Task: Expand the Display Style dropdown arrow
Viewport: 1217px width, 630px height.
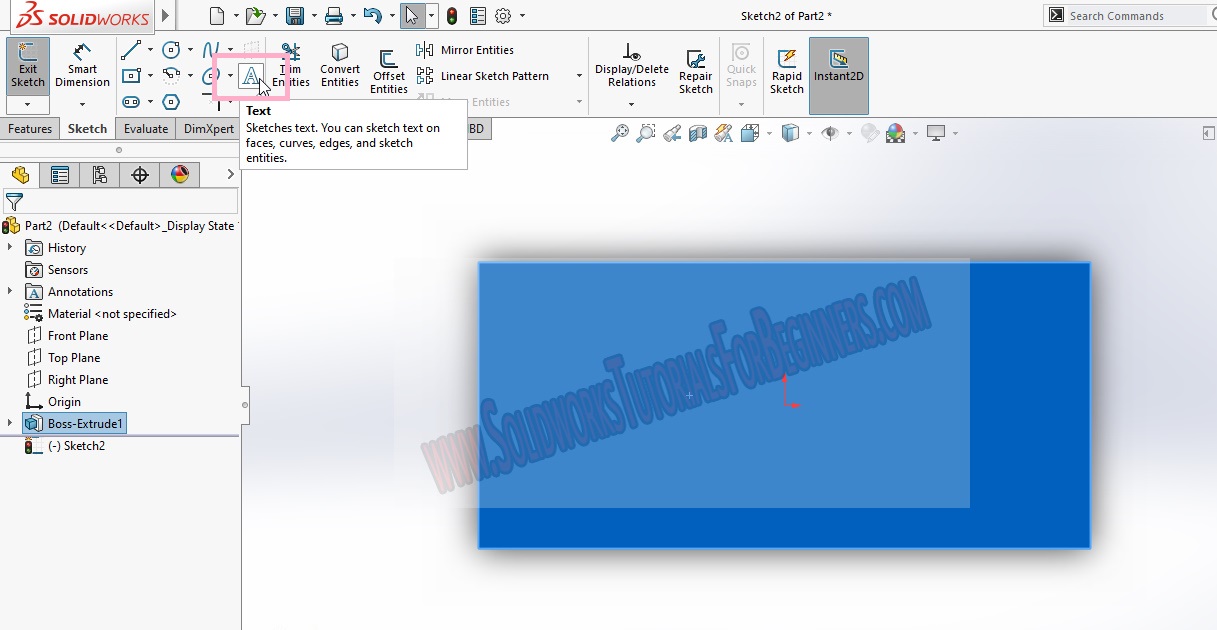Action: (808, 132)
